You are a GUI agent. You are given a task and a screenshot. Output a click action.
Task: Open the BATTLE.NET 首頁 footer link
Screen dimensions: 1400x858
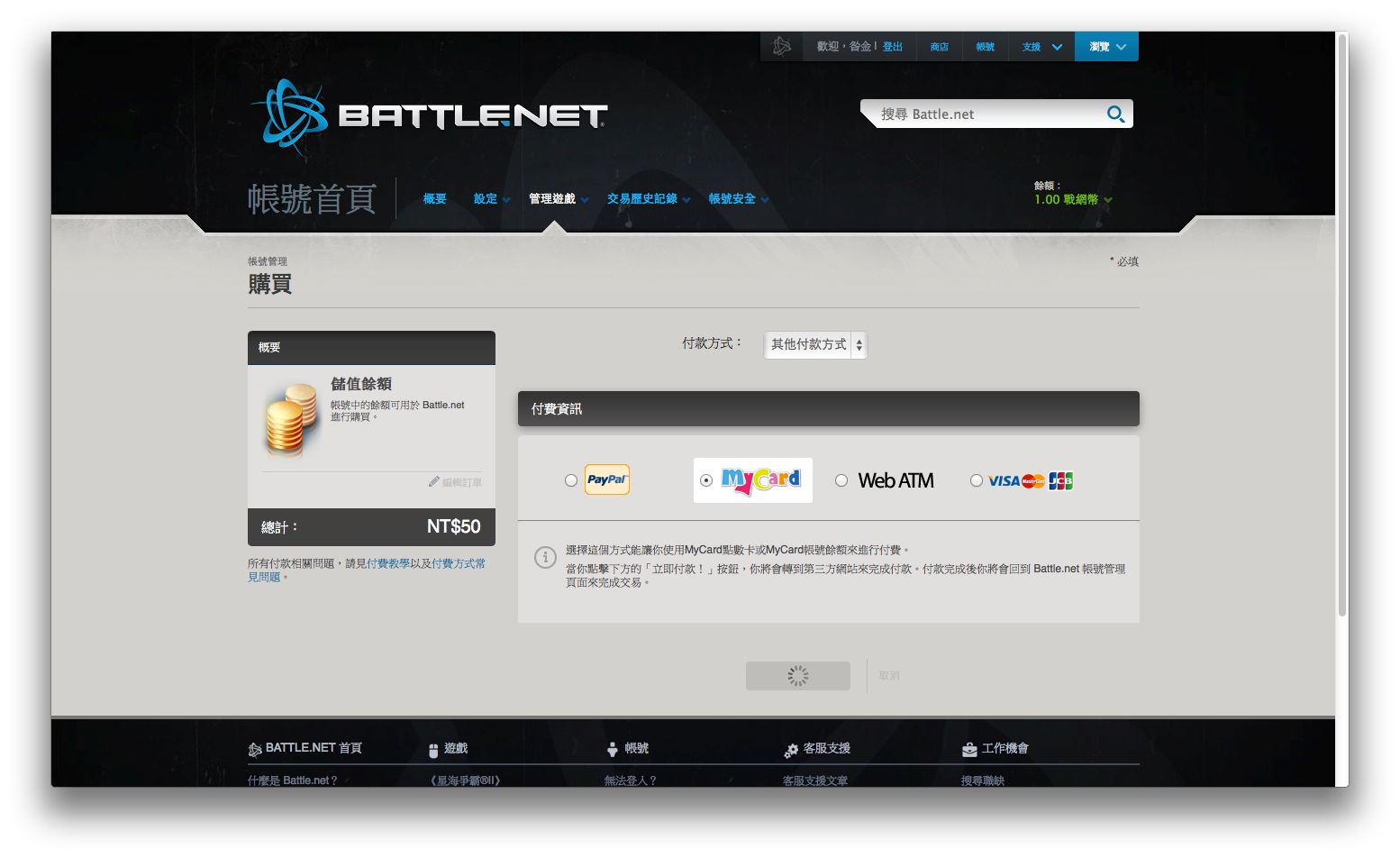pyautogui.click(x=314, y=748)
